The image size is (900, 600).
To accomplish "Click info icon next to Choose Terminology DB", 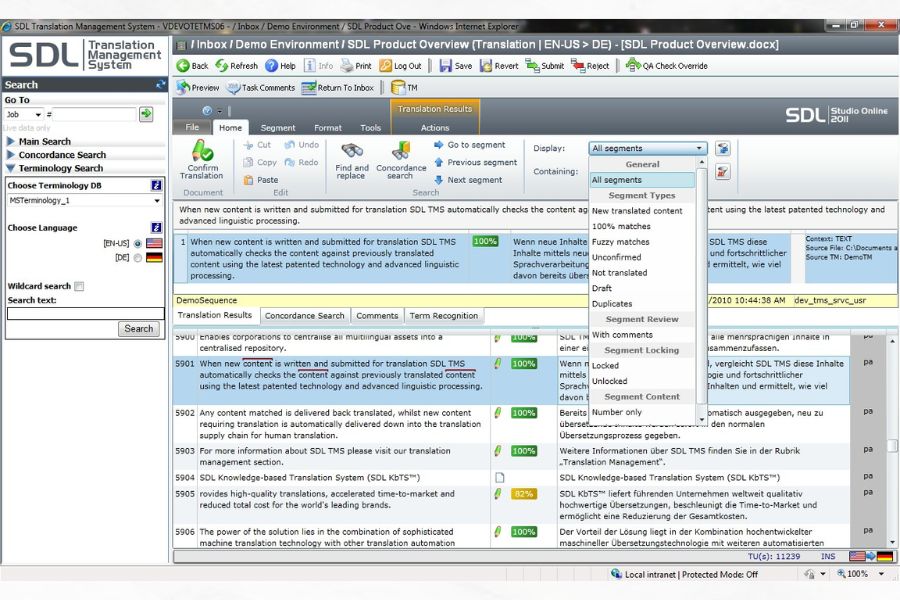I will [156, 185].
